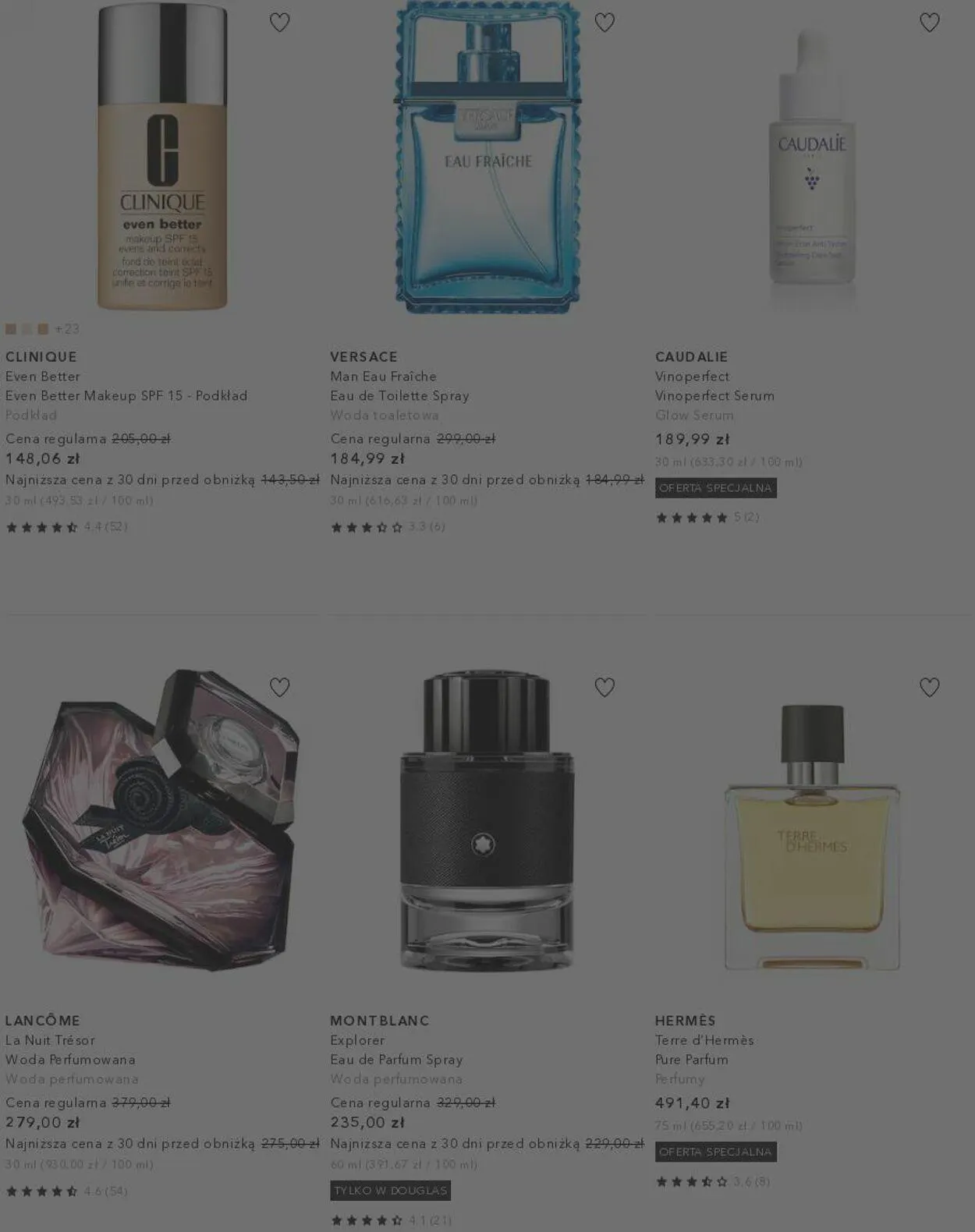The height and width of the screenshot is (1232, 975).
Task: Pick the third Clinique shade swatch
Action: pyautogui.click(x=43, y=329)
